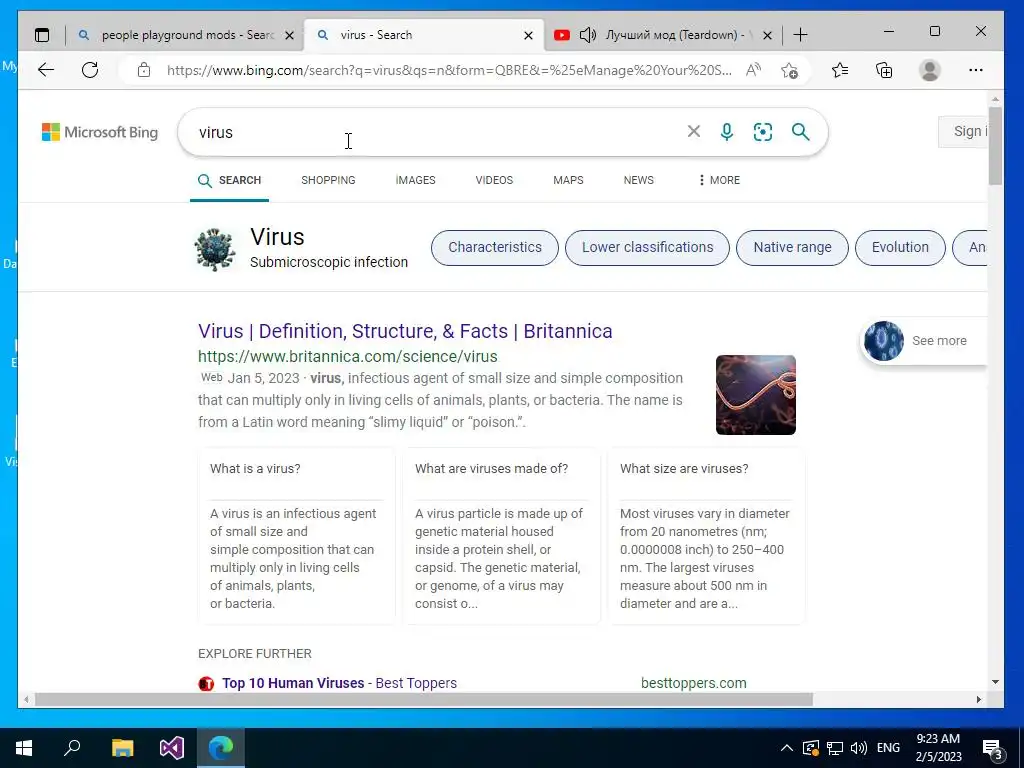Mute the YouTube tab speaker icon

click(x=588, y=35)
